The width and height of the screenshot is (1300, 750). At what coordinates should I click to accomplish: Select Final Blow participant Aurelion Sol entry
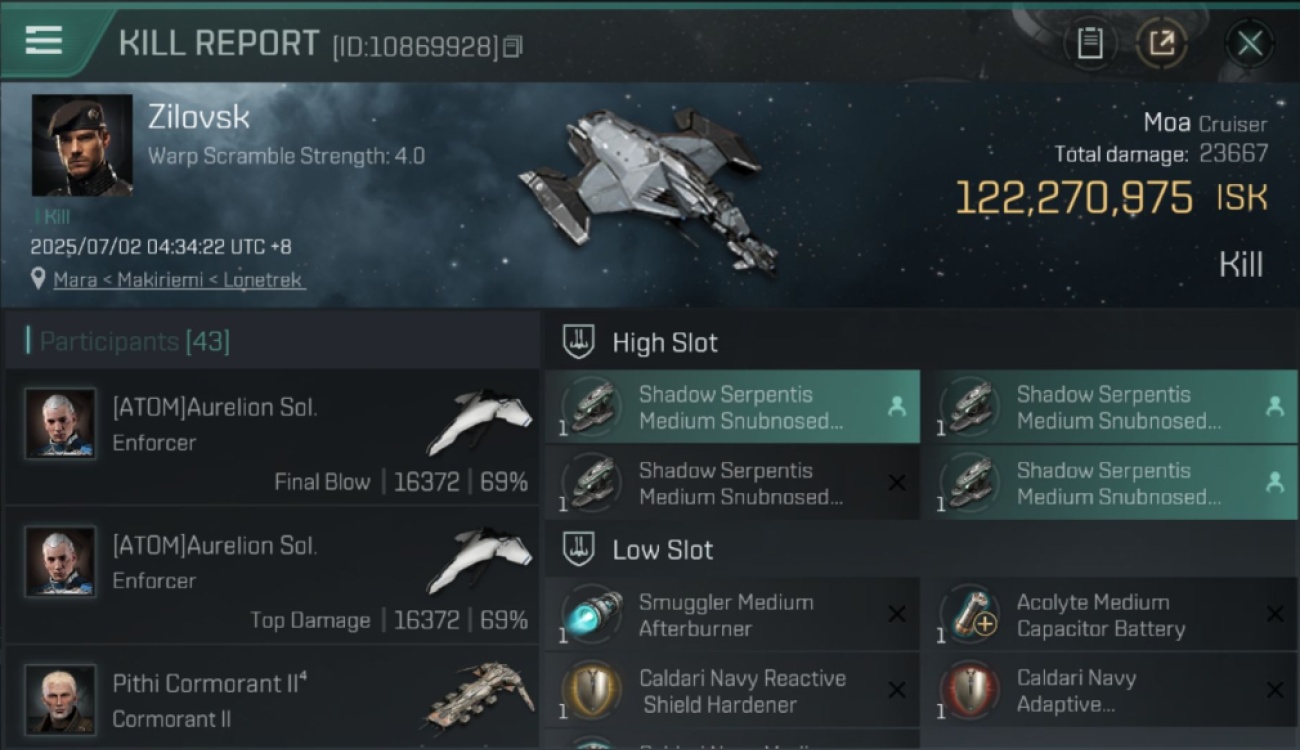tap(272, 438)
